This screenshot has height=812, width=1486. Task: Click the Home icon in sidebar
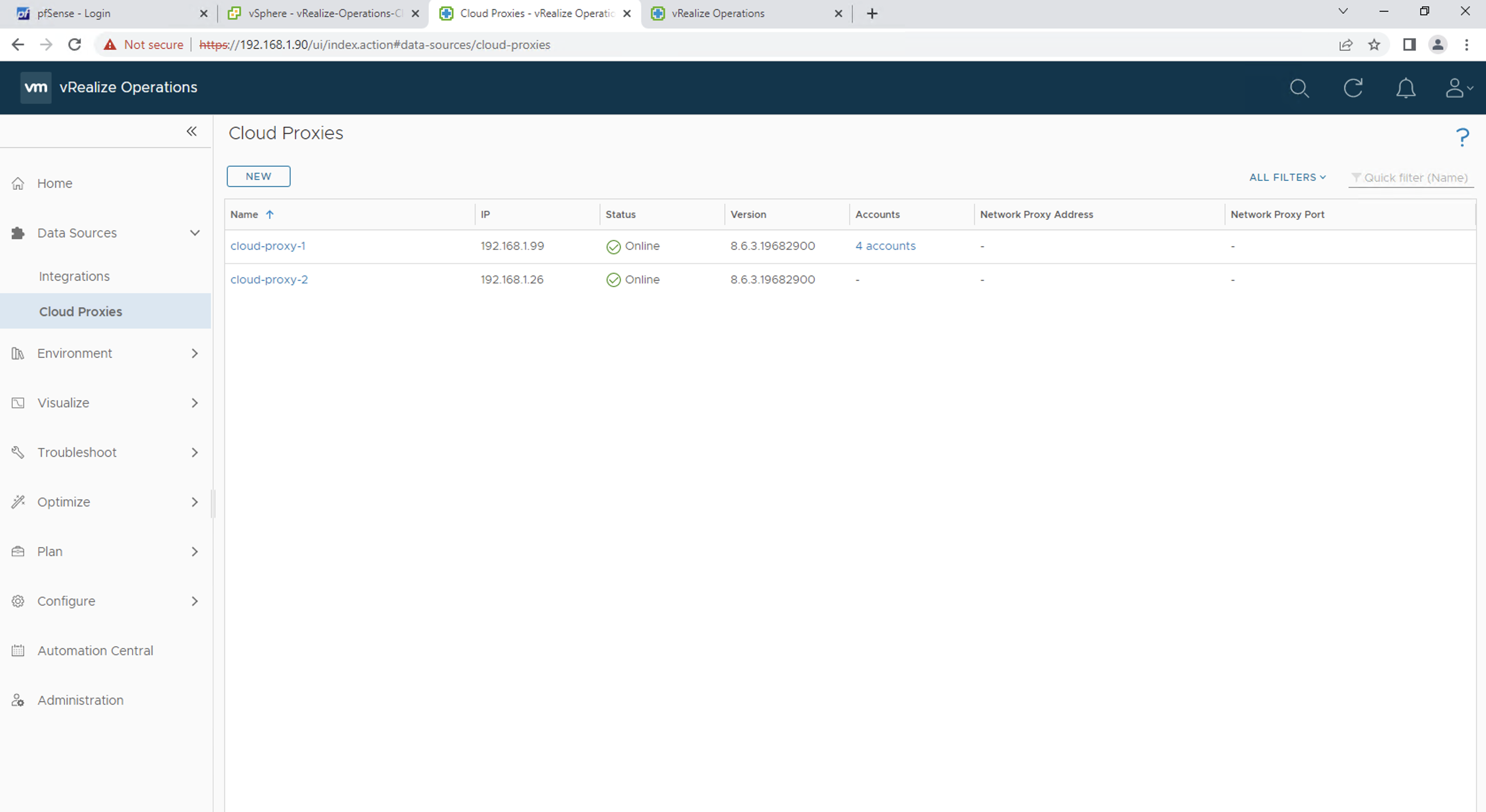(18, 183)
